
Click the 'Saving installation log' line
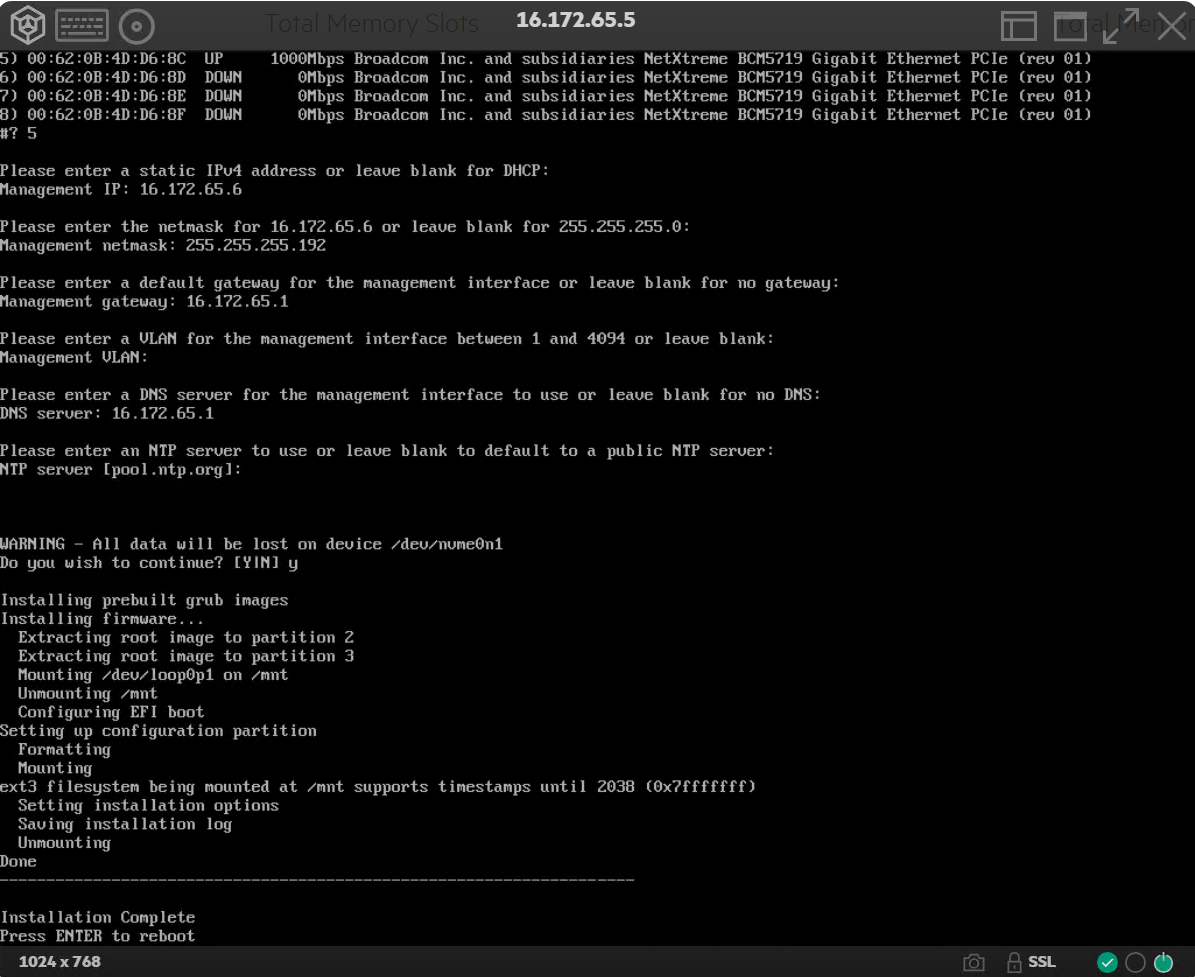point(125,824)
